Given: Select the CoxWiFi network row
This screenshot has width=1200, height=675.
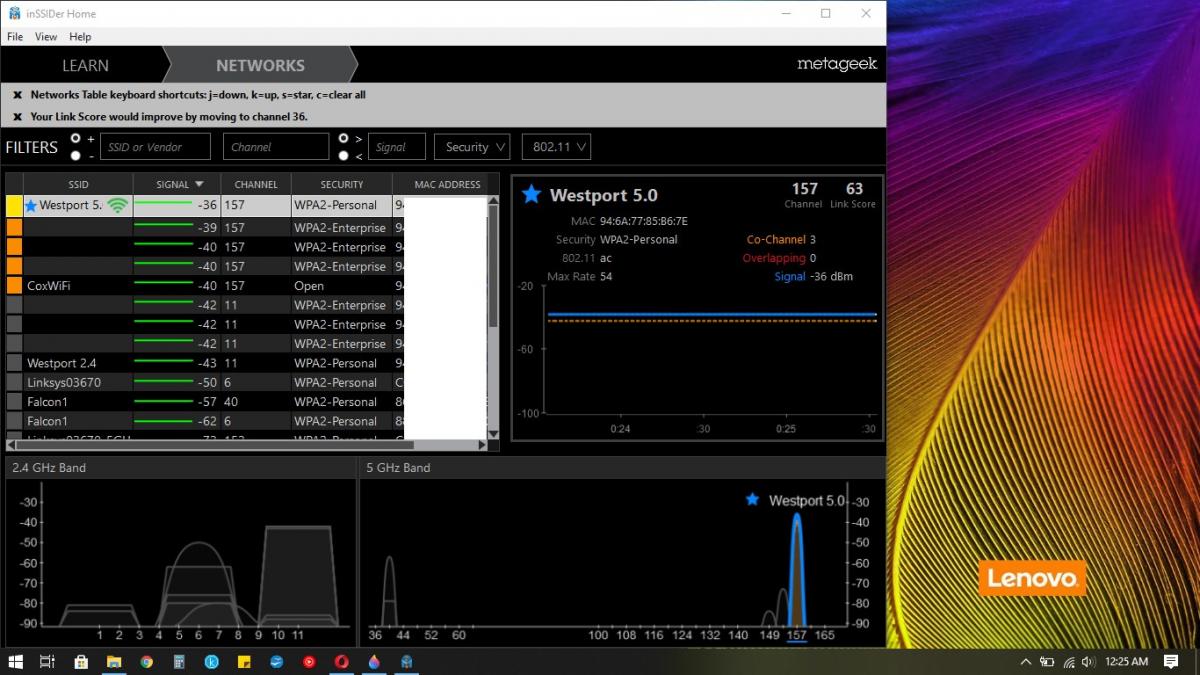Looking at the screenshot, I should click(x=246, y=285).
